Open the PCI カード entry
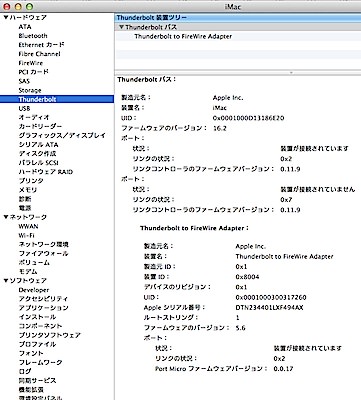This screenshot has height=400, width=361. (x=33, y=72)
